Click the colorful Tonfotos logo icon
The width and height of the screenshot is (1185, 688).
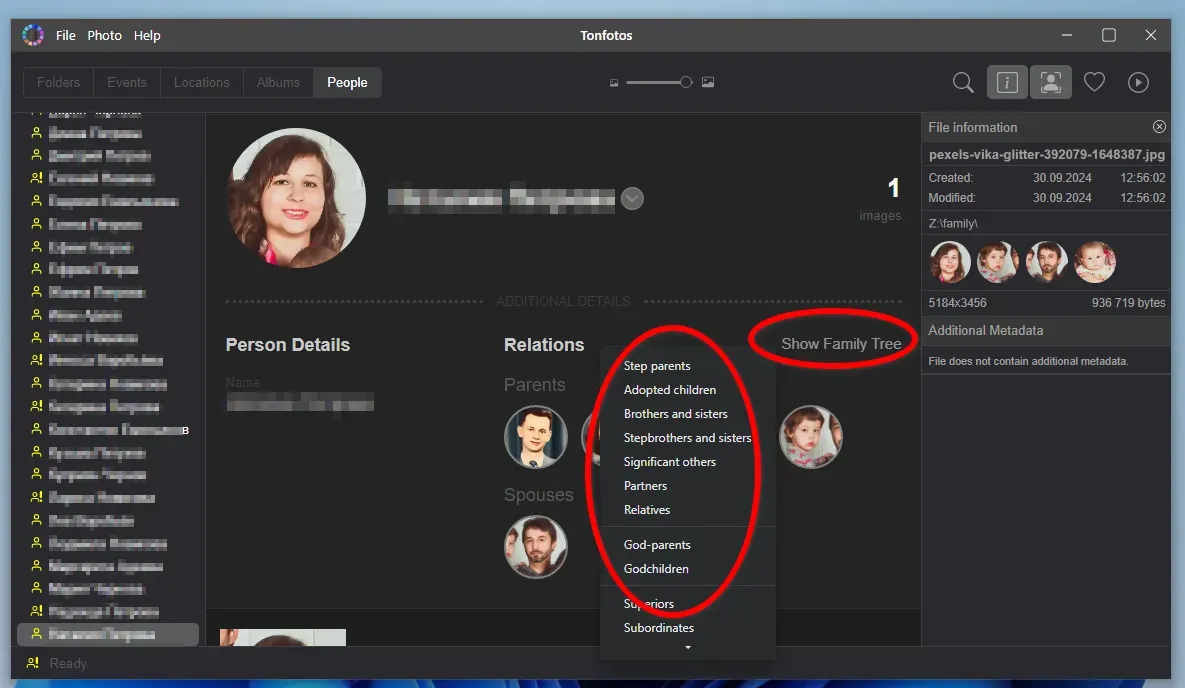(x=32, y=34)
